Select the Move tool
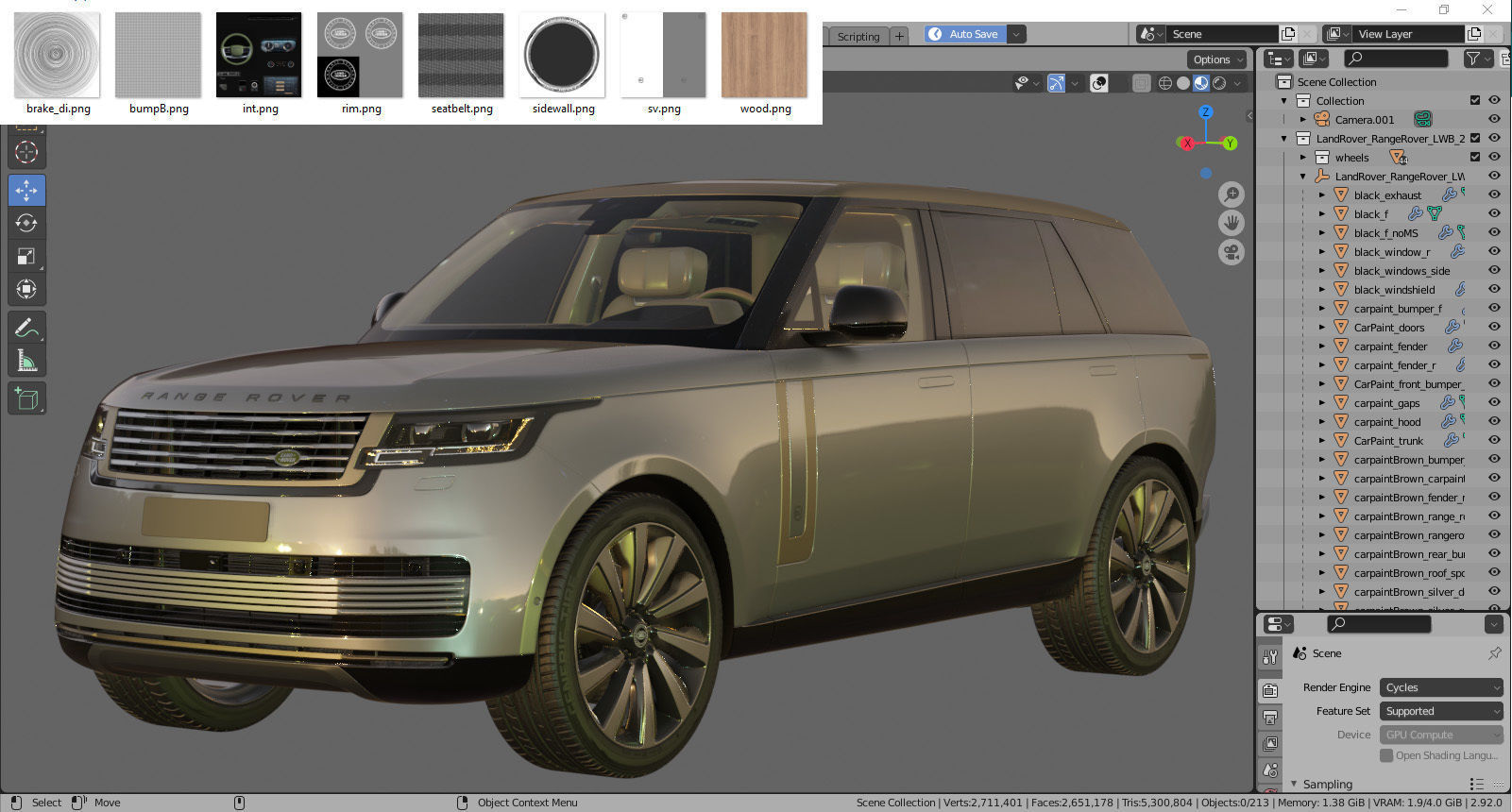 click(26, 190)
